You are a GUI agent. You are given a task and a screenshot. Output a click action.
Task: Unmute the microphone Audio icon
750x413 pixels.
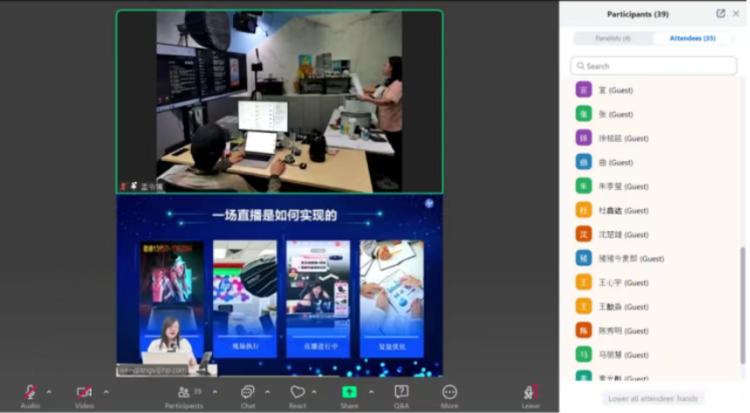pyautogui.click(x=29, y=392)
